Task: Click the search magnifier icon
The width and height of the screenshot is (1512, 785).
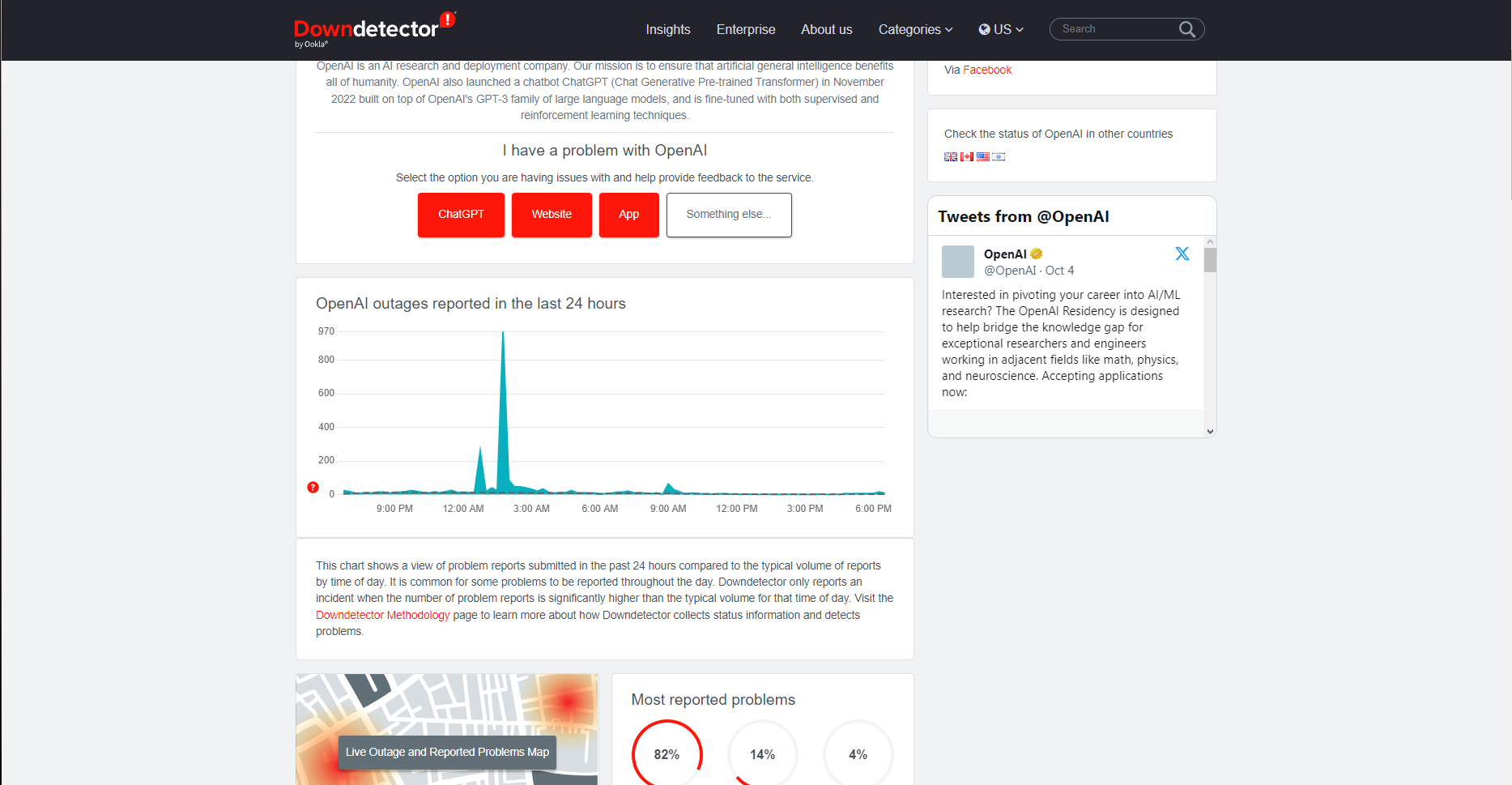Action: tap(1187, 29)
